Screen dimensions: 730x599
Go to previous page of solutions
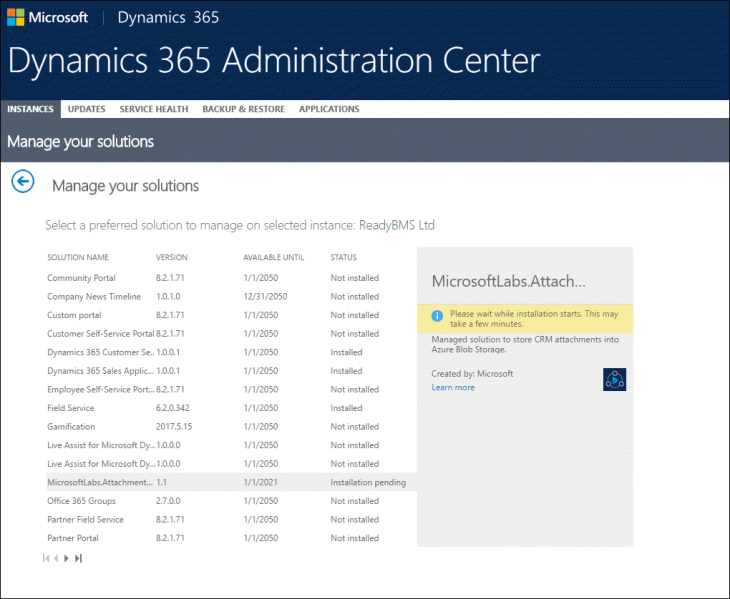coord(56,558)
